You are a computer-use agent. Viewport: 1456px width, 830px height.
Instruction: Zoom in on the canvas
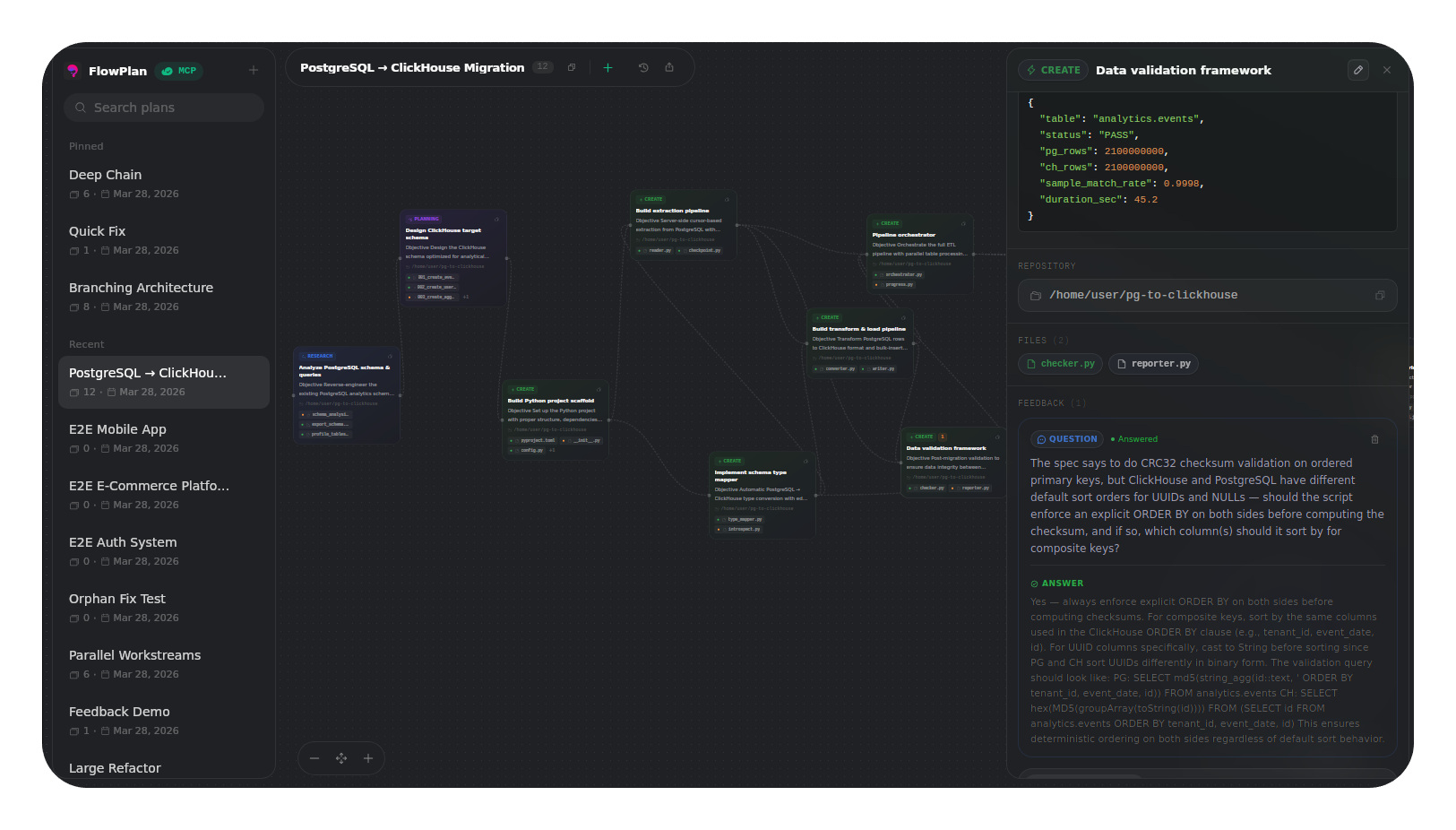click(368, 758)
